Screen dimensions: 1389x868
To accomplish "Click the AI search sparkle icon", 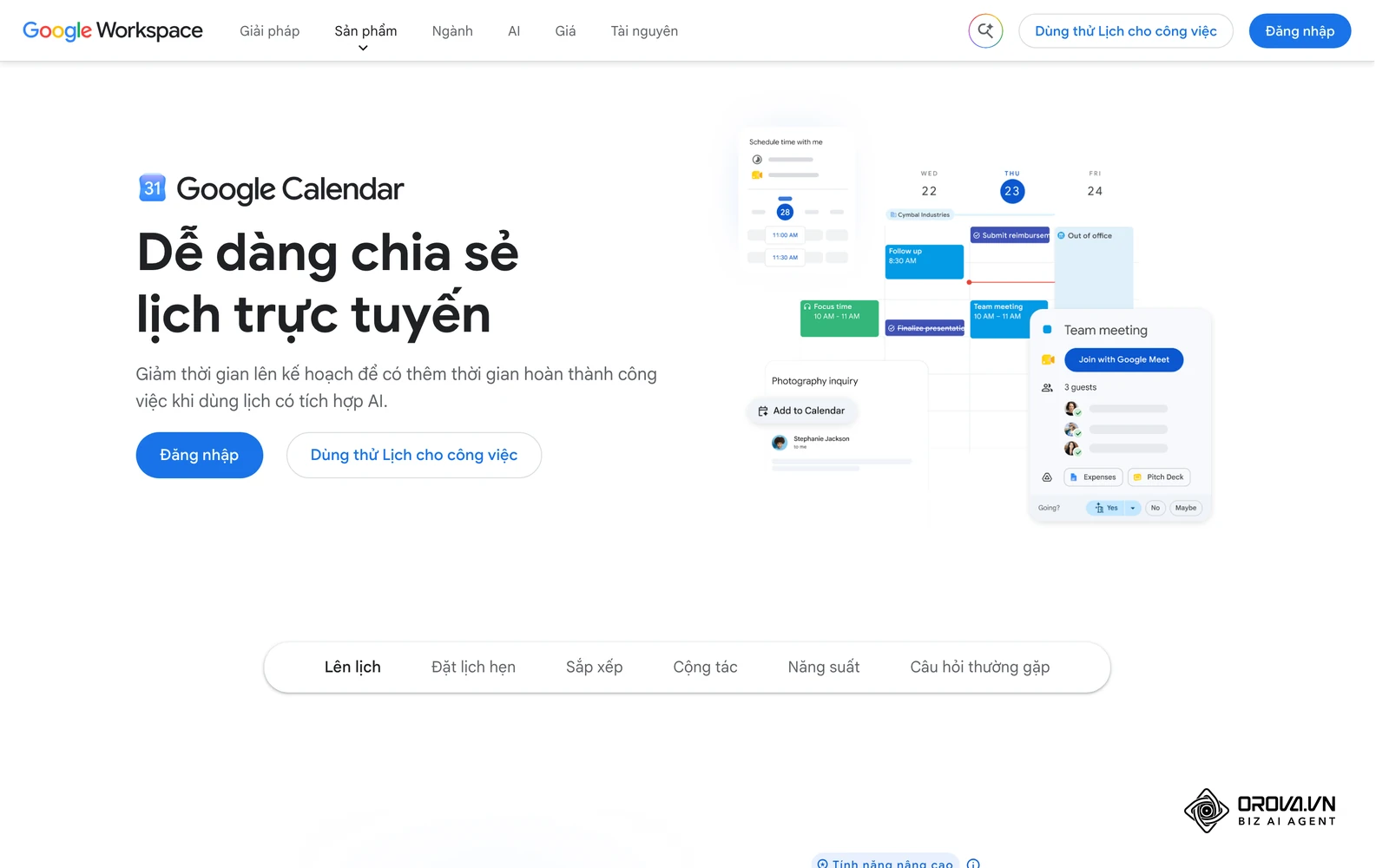I will point(985,31).
